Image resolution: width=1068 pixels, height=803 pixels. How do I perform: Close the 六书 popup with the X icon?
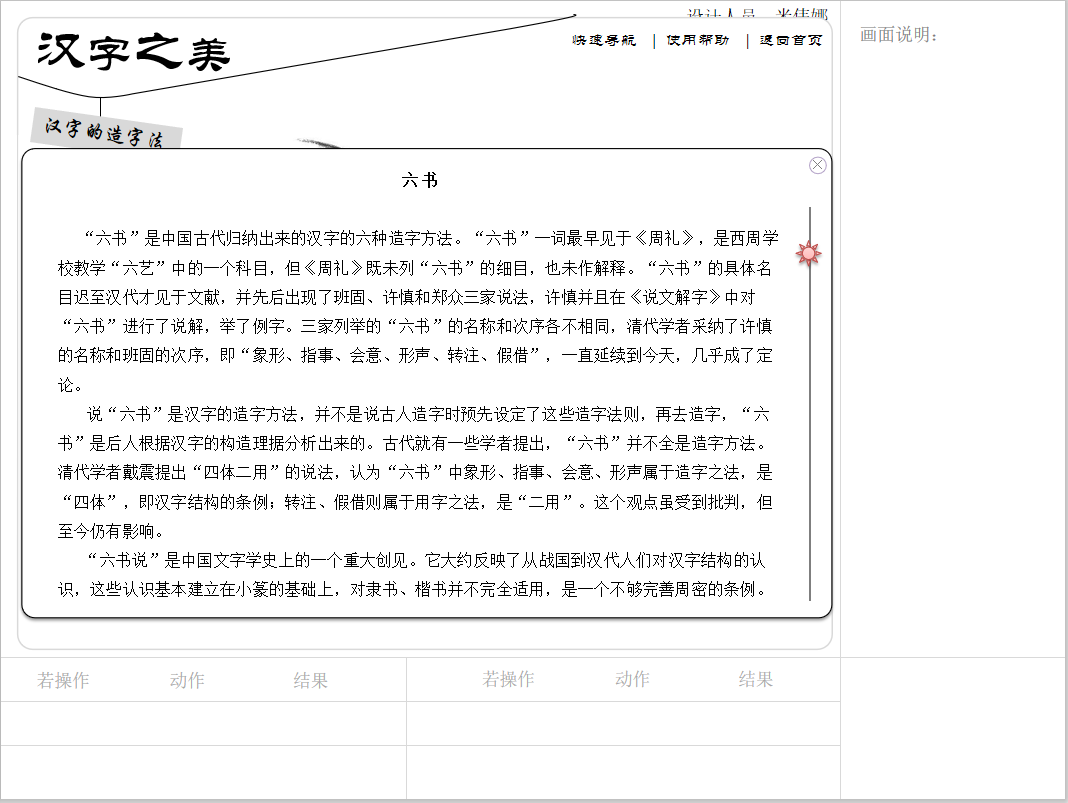817,166
